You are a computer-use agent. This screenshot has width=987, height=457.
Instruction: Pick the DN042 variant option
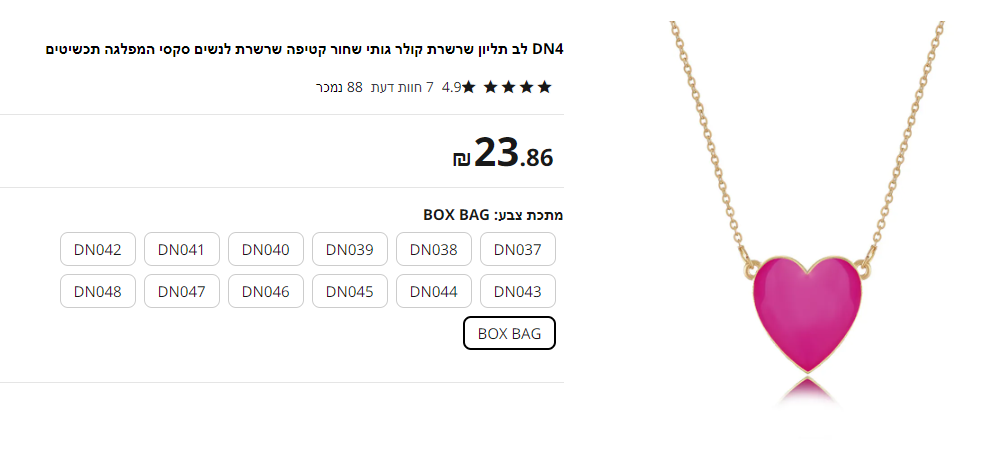point(97,249)
